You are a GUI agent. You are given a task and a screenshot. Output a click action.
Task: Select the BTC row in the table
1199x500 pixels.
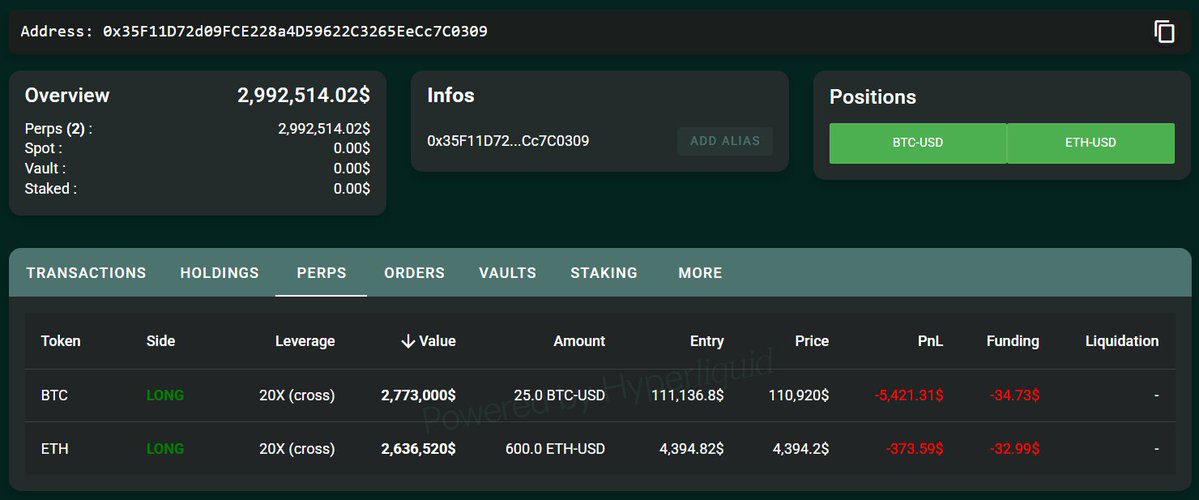(x=600, y=395)
